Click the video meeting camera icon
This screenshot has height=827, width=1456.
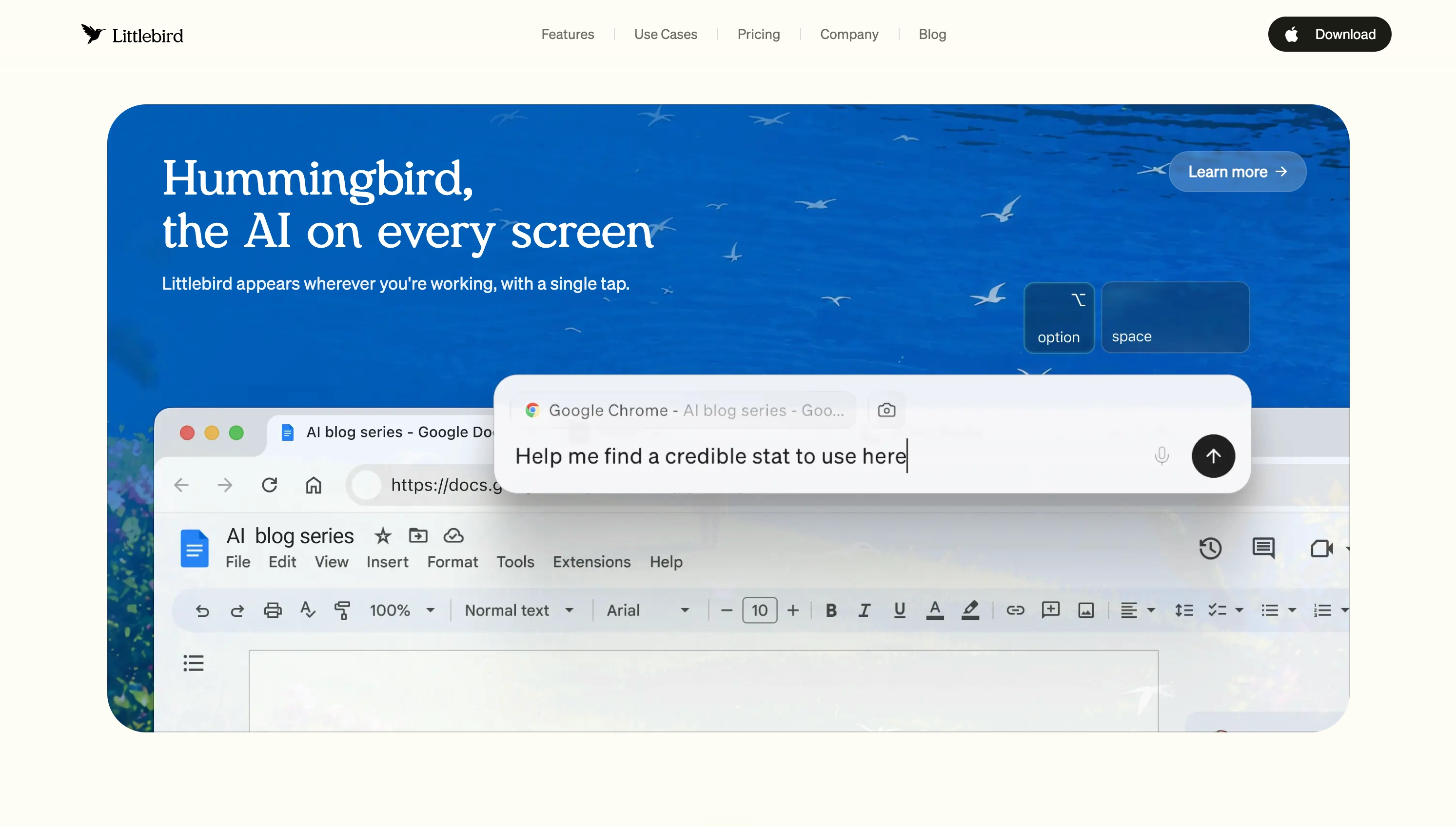pos(1321,549)
